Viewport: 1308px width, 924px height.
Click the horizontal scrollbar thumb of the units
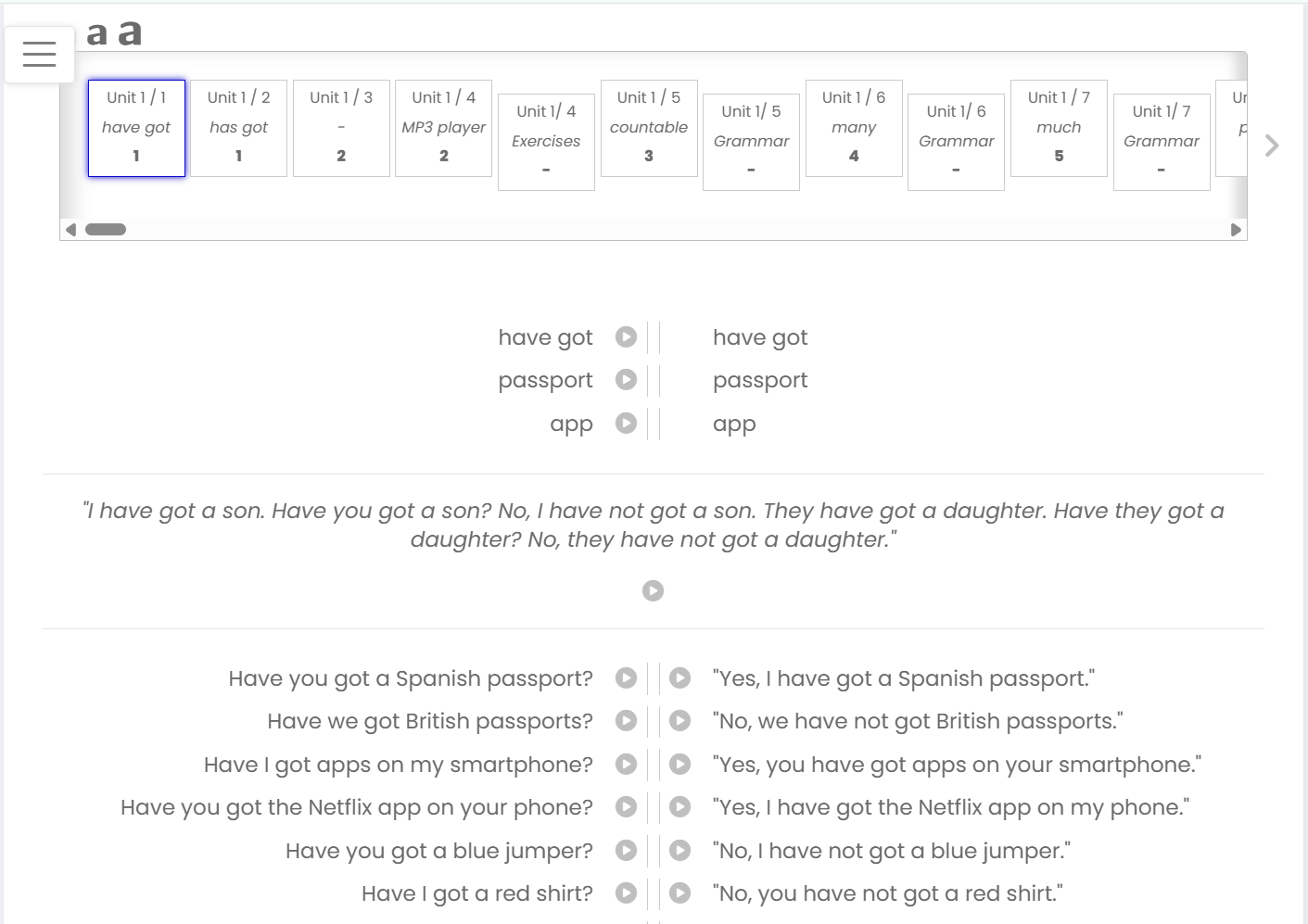click(106, 230)
